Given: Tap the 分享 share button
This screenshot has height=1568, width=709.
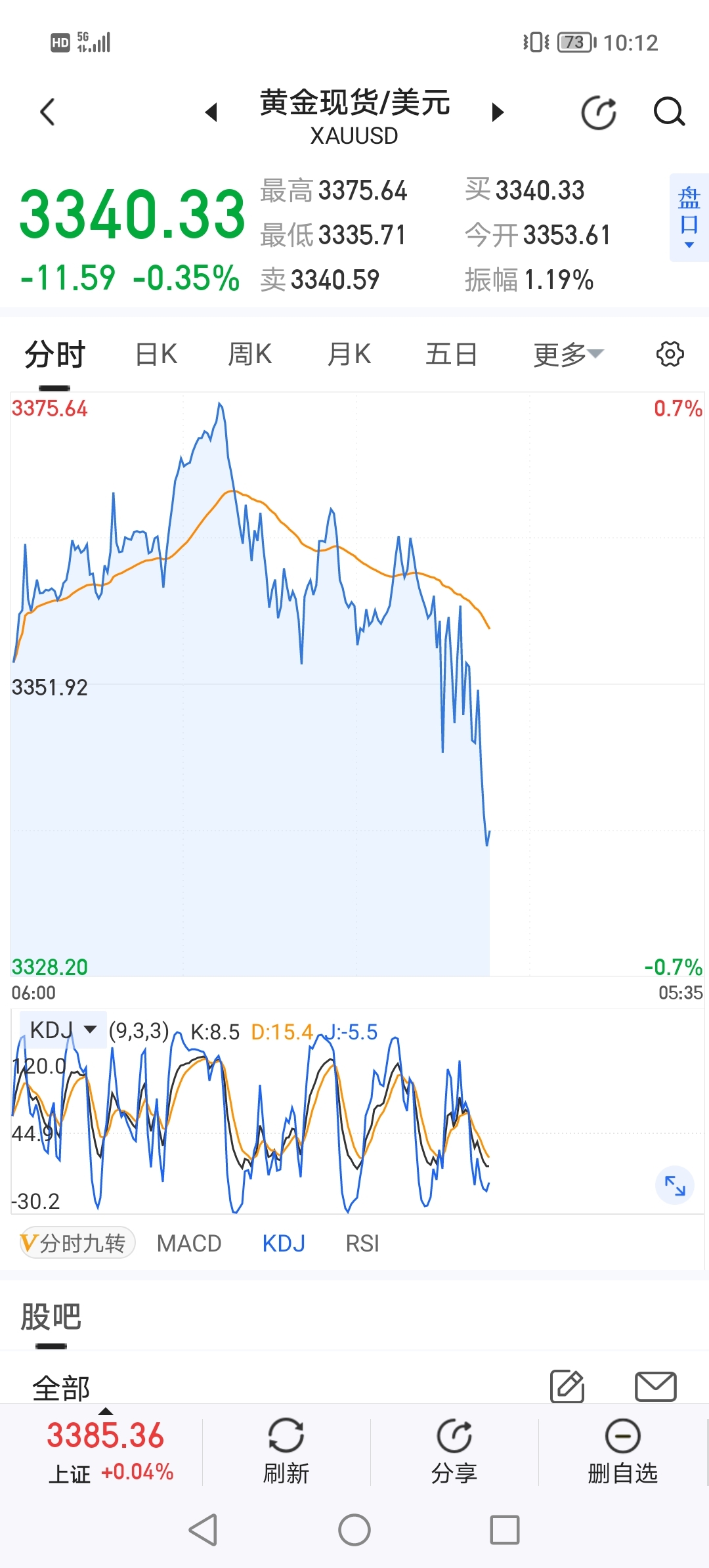Looking at the screenshot, I should coord(454,1451).
